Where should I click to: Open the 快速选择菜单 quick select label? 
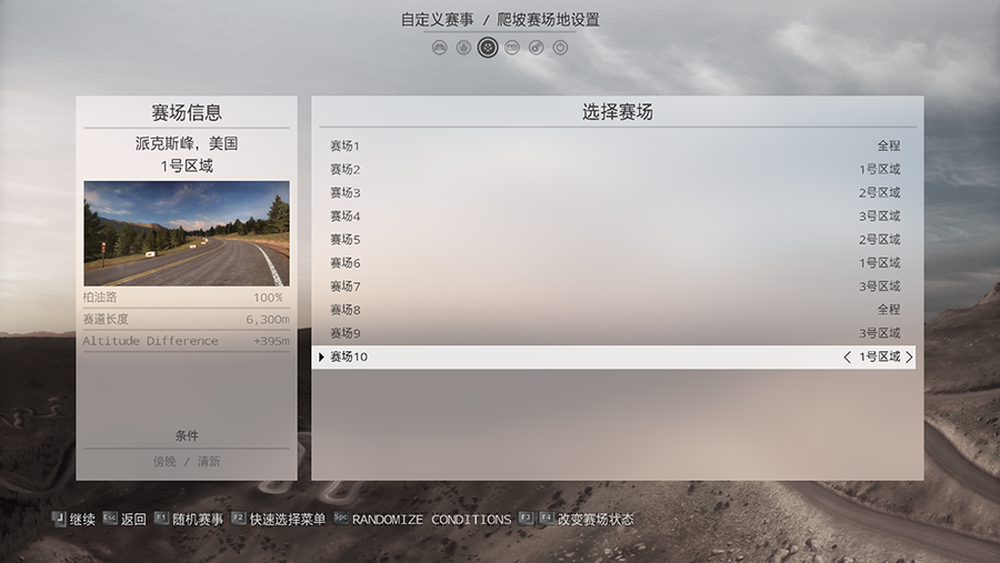point(288,520)
